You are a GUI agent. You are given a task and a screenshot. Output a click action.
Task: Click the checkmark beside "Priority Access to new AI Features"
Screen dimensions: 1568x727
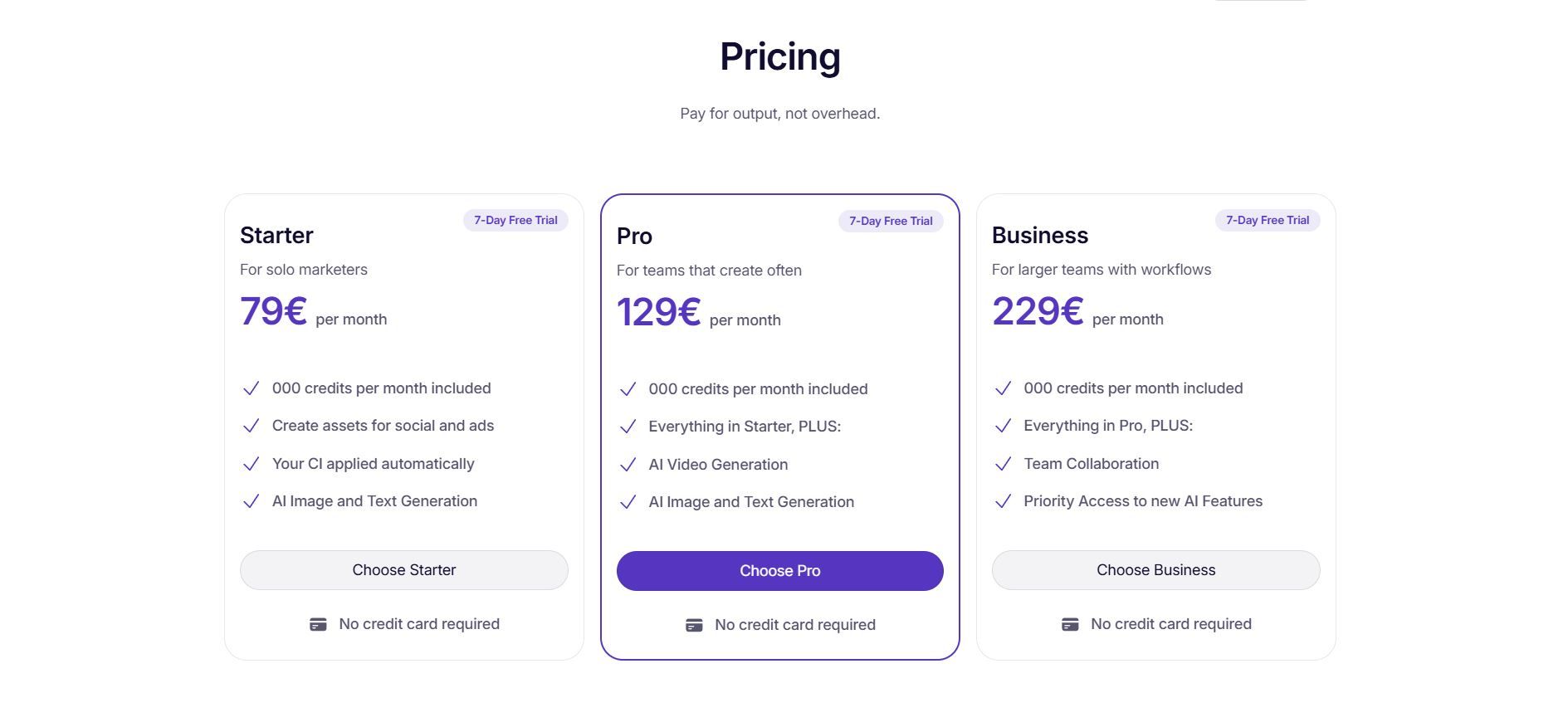[x=1004, y=501]
